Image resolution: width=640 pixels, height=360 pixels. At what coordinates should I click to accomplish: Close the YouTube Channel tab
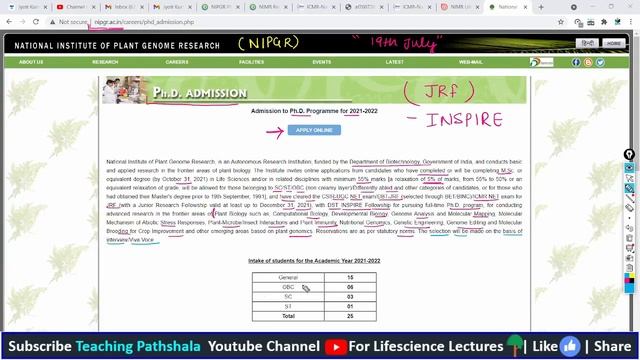[x=93, y=7]
